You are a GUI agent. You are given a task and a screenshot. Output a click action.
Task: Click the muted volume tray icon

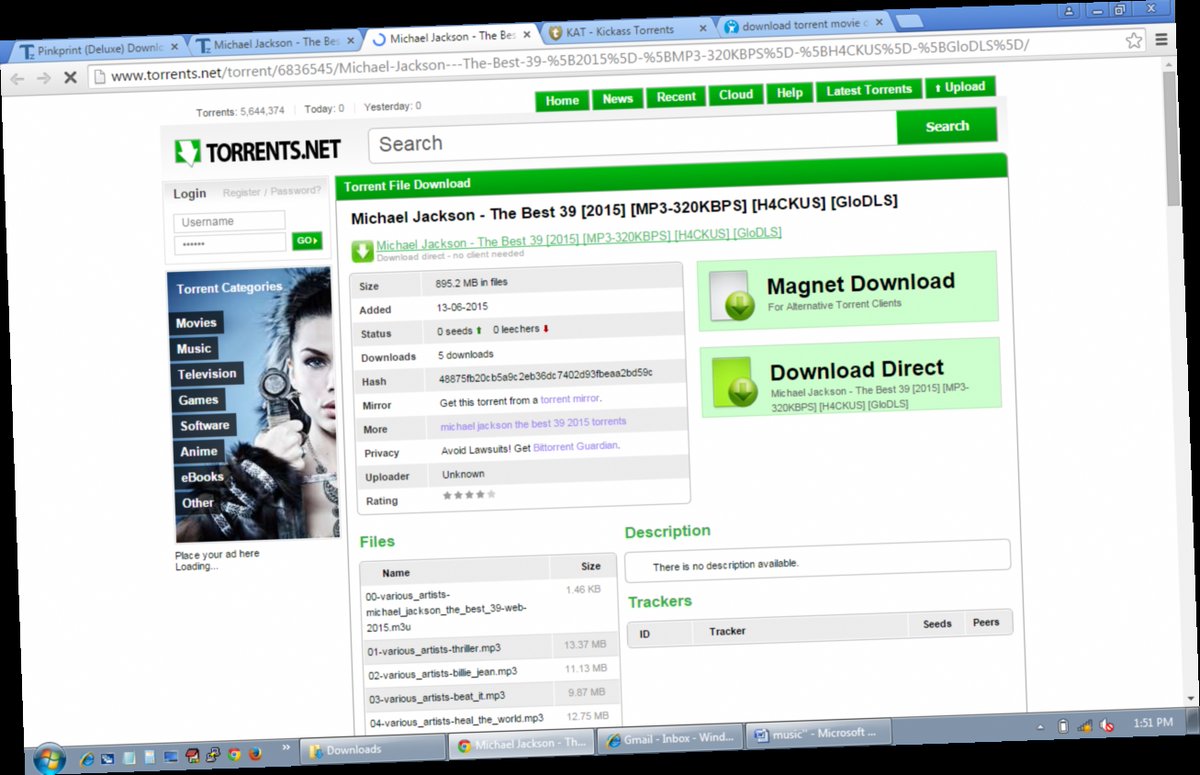[x=1107, y=724]
